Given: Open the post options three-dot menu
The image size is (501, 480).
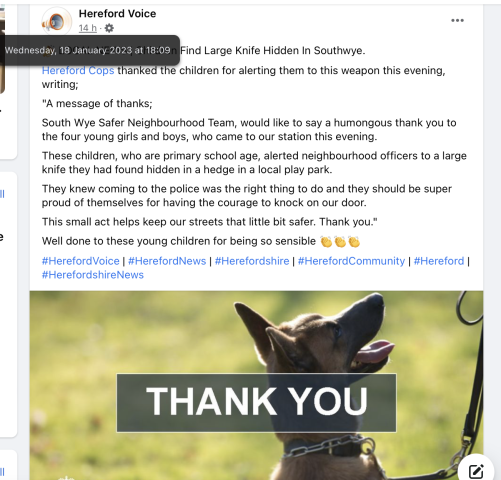Looking at the screenshot, I should tap(457, 20).
